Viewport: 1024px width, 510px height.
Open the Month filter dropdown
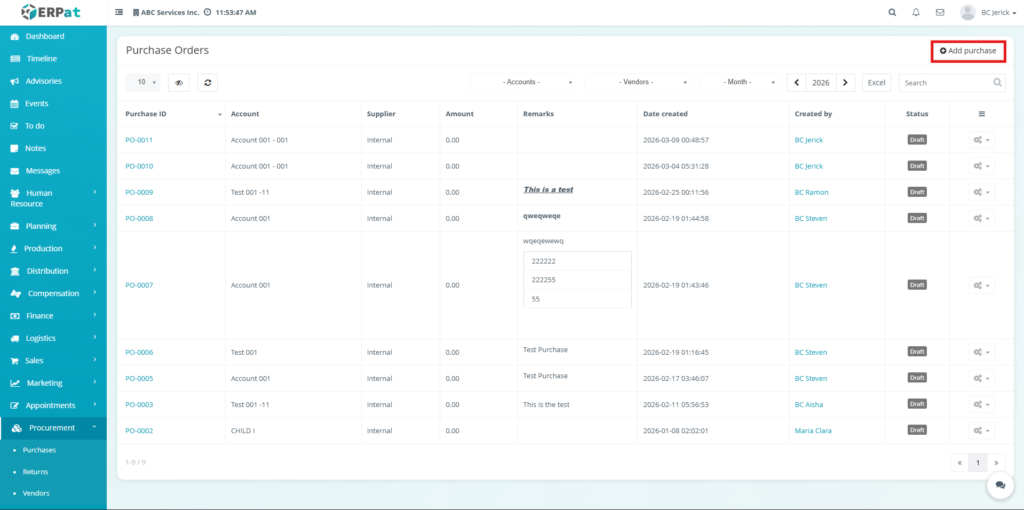click(741, 82)
